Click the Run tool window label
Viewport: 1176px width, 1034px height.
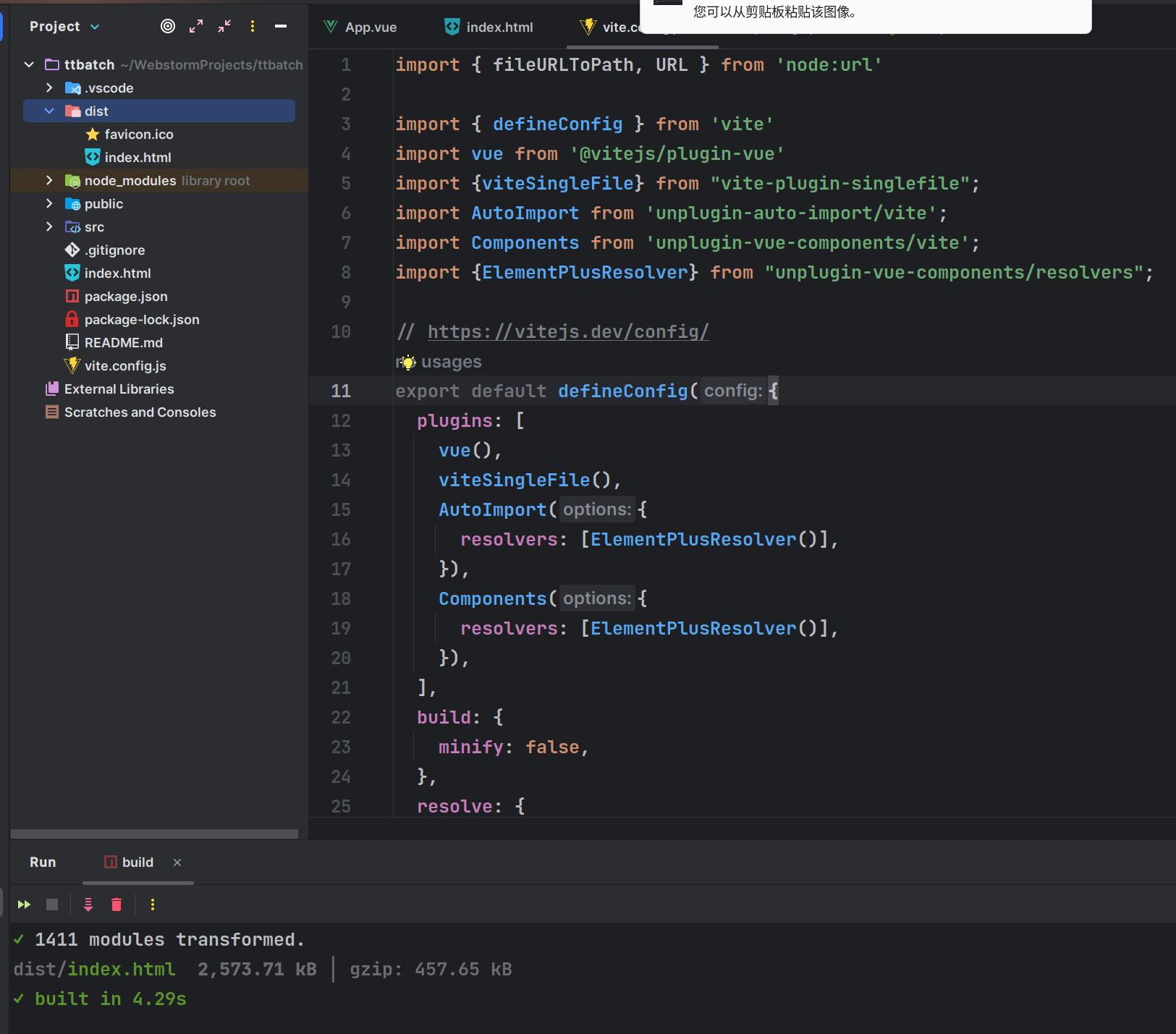point(43,862)
